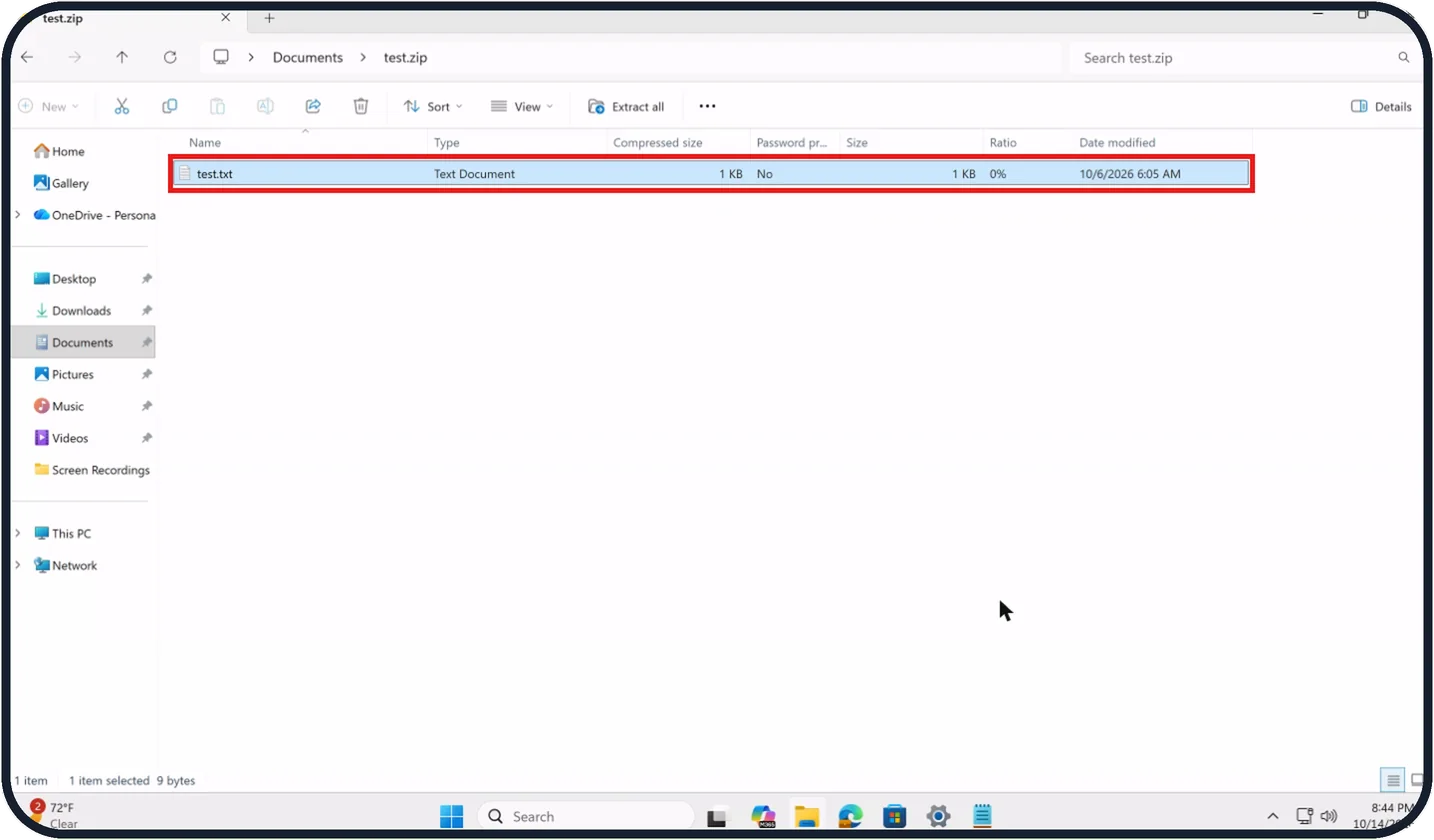Show hidden system tray icons chevron
The image size is (1434, 840).
pyautogui.click(x=1272, y=816)
